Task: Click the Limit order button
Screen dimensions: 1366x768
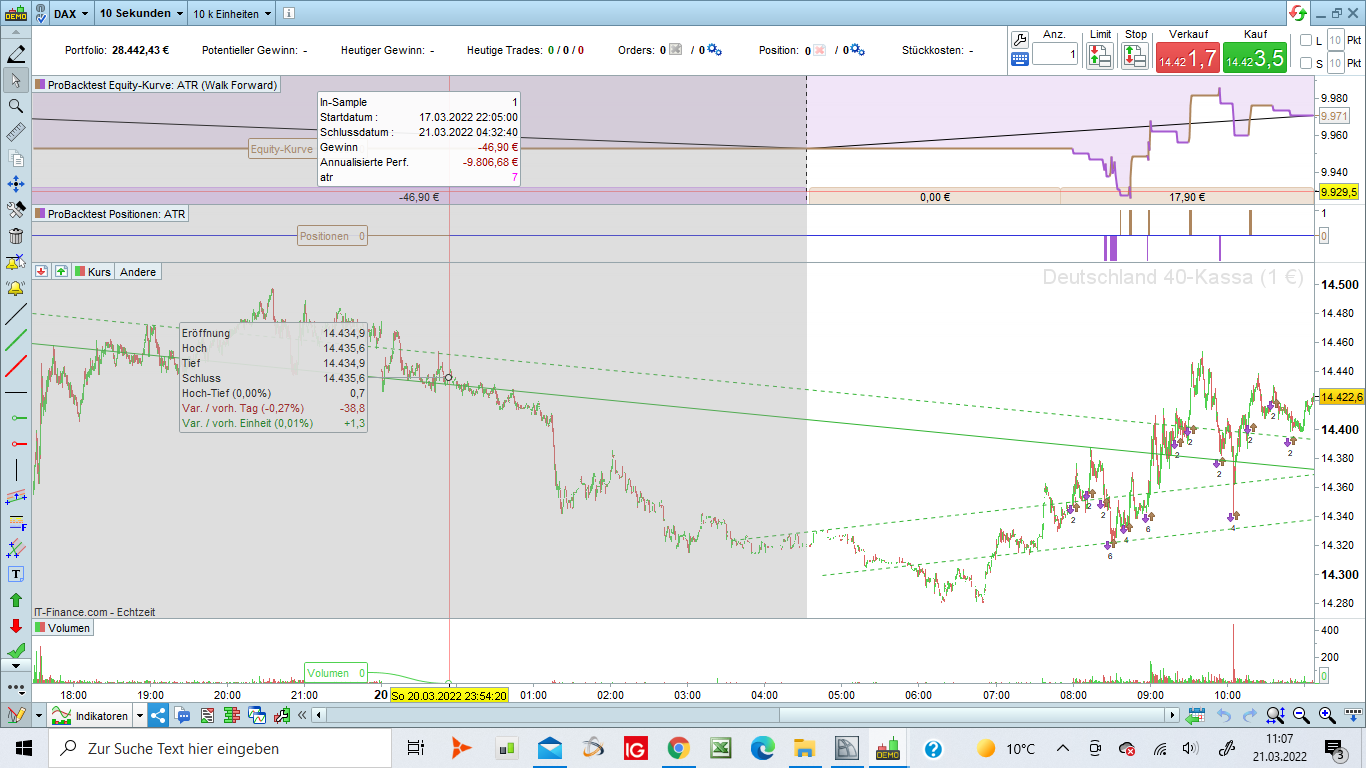Action: tap(1100, 55)
